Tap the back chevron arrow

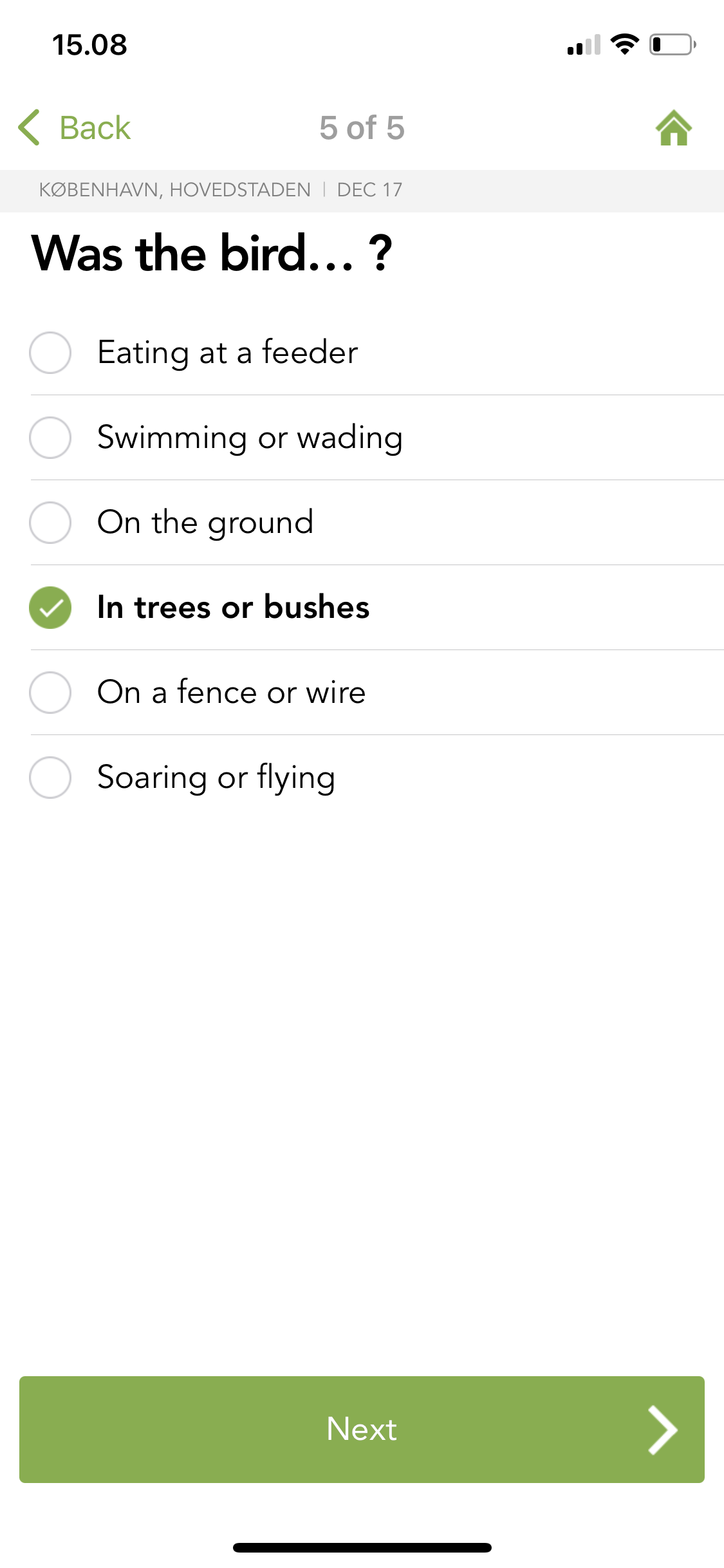coord(29,127)
